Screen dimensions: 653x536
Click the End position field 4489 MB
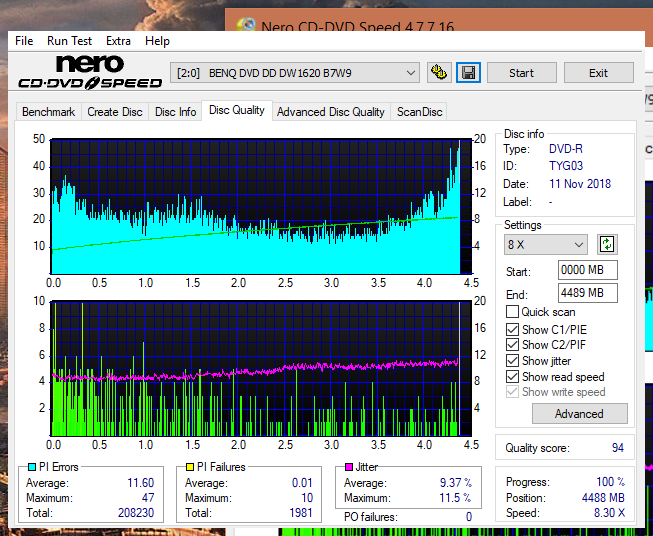coord(587,293)
